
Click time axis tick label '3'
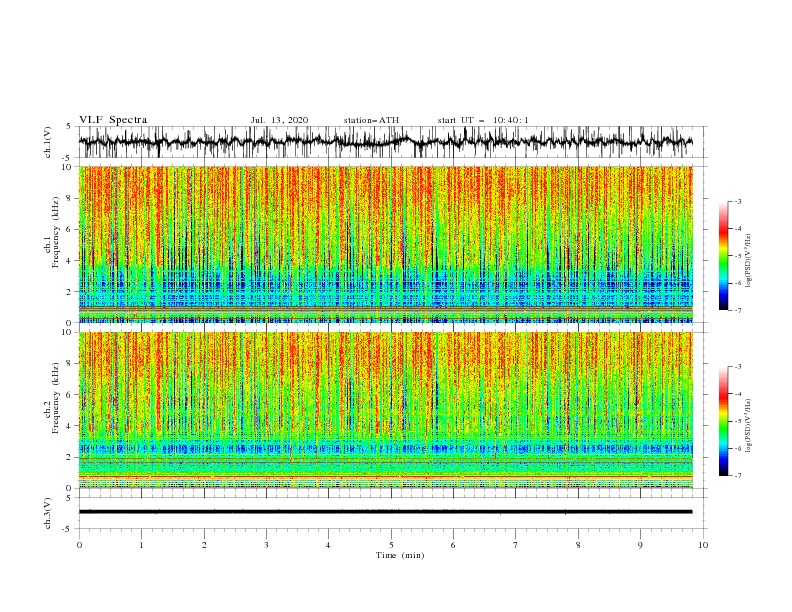(266, 545)
